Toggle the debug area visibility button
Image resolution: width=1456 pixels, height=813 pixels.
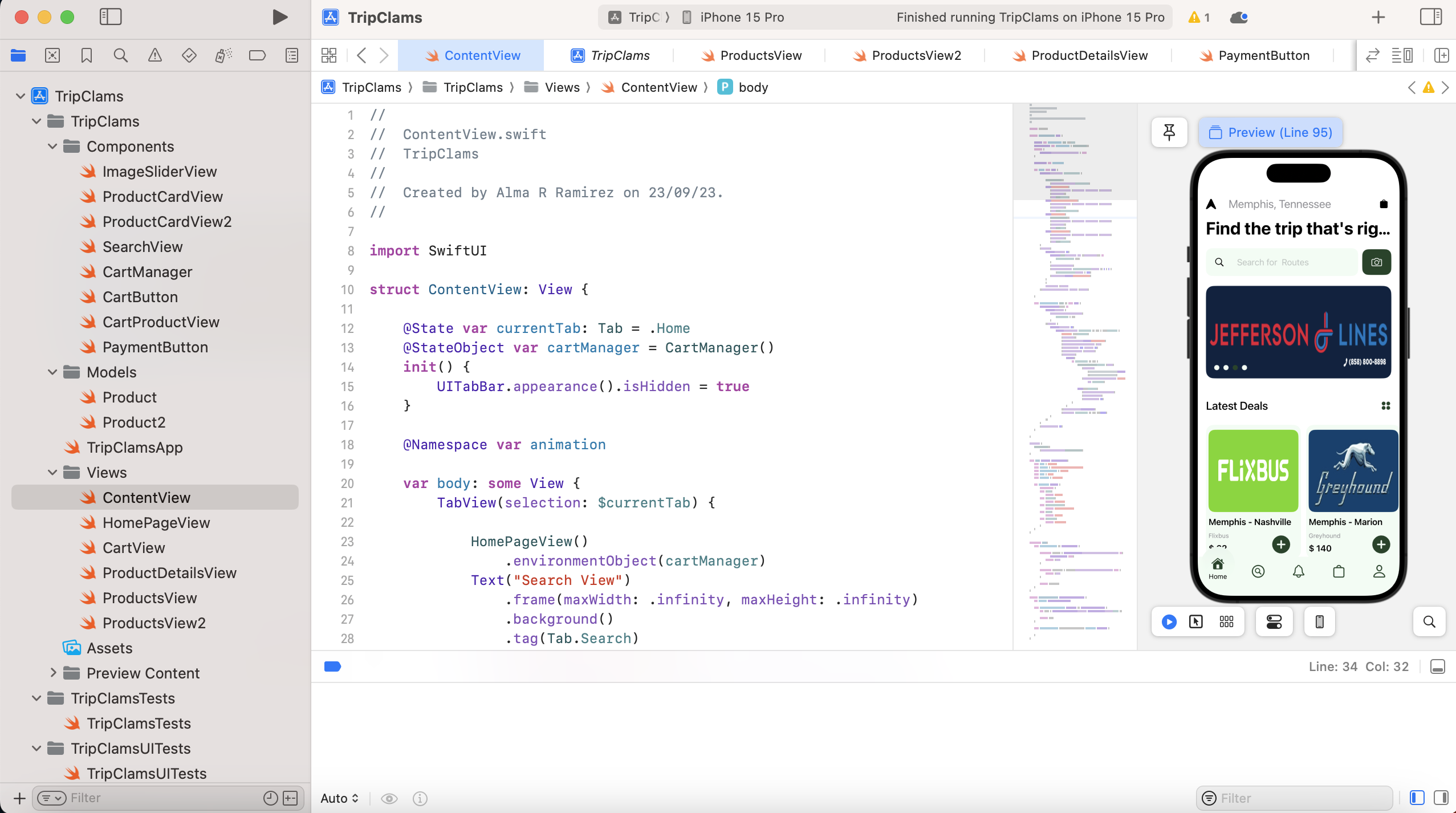click(x=1437, y=666)
